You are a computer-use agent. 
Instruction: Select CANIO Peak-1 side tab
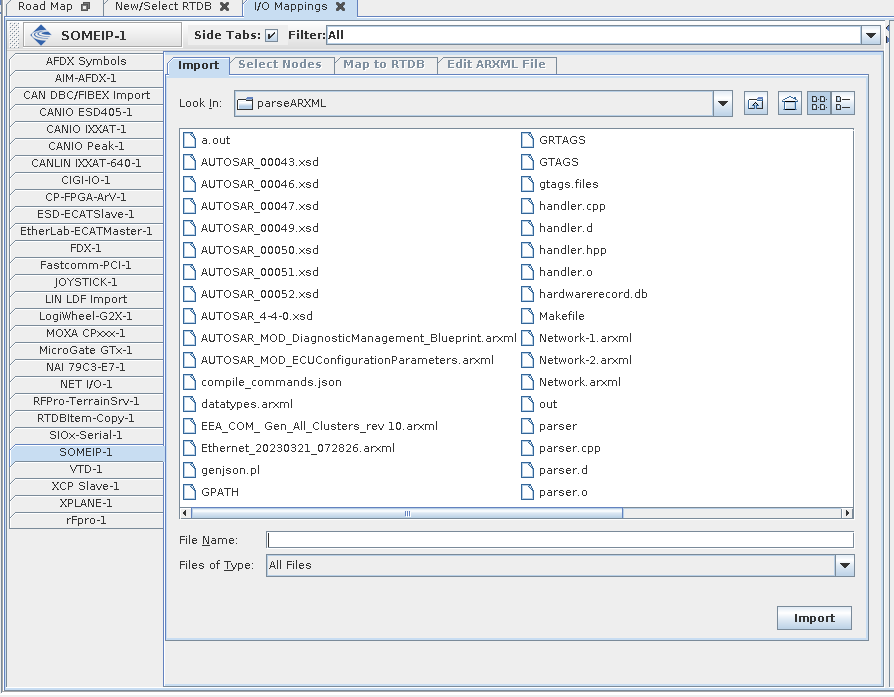[x=86, y=147]
